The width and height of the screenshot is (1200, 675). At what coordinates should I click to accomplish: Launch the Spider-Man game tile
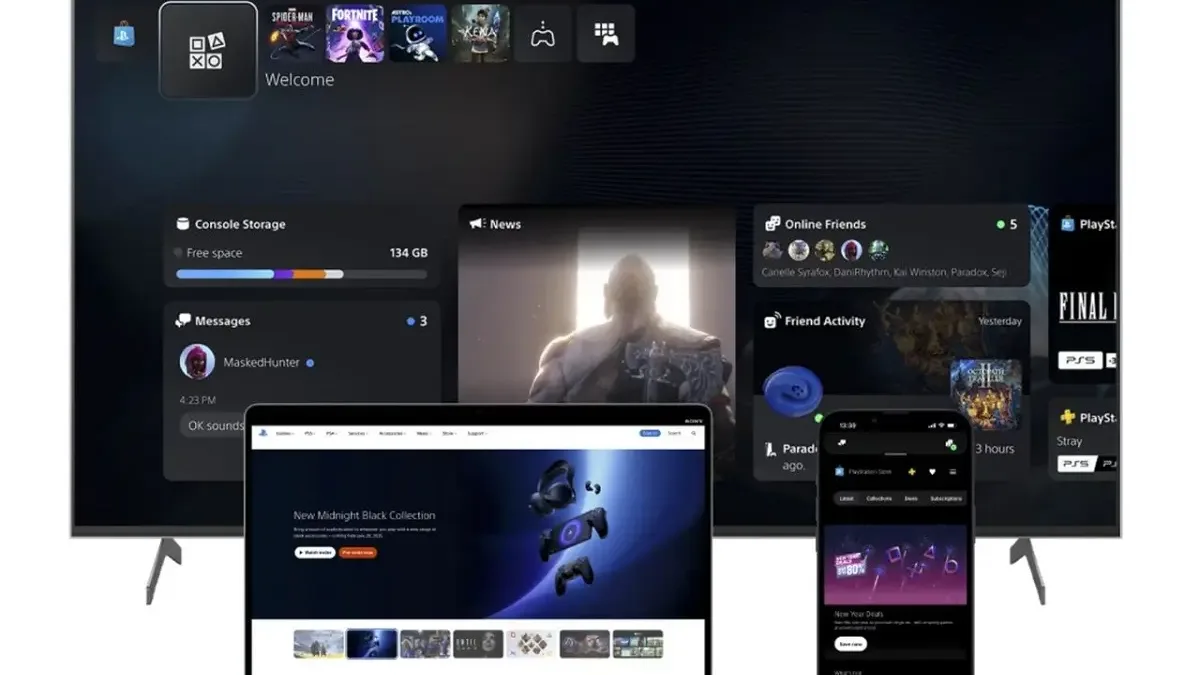pos(292,33)
